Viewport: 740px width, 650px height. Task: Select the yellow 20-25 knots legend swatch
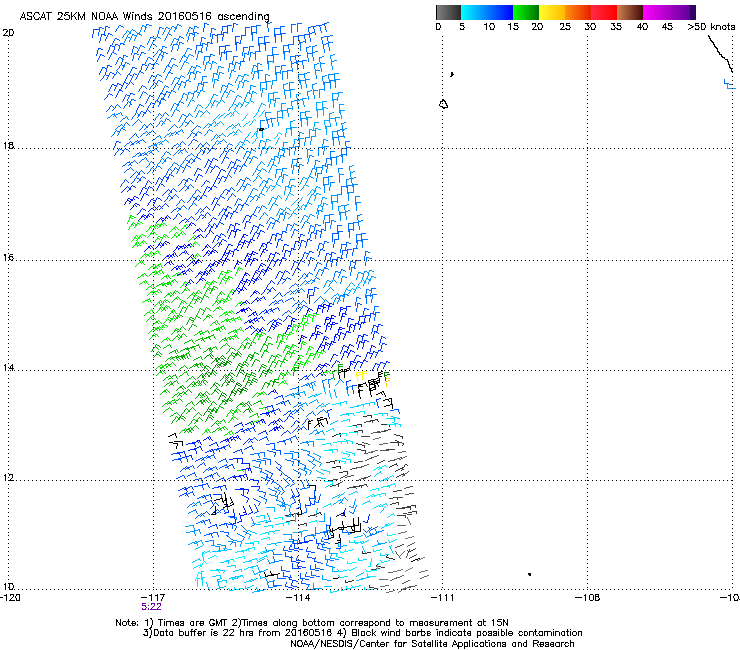point(552,12)
